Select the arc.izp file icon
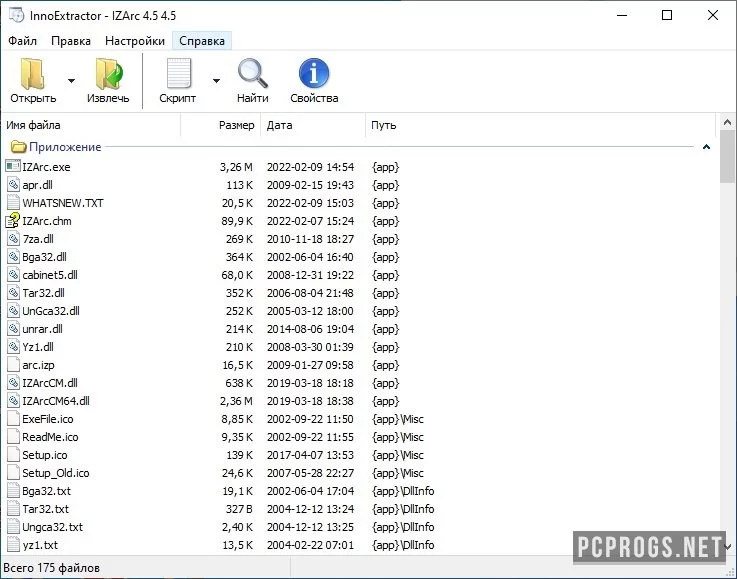Screen dimensions: 737x579 tap(13, 365)
